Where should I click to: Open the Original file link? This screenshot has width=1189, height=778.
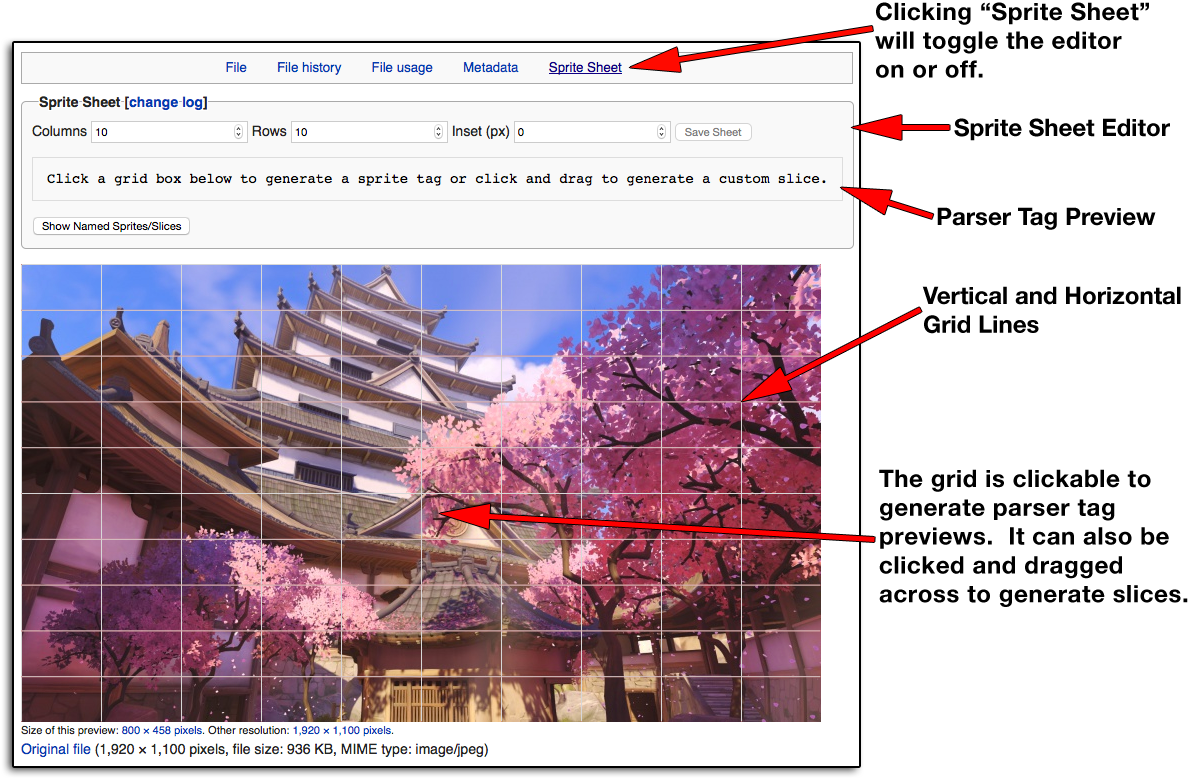pos(56,749)
